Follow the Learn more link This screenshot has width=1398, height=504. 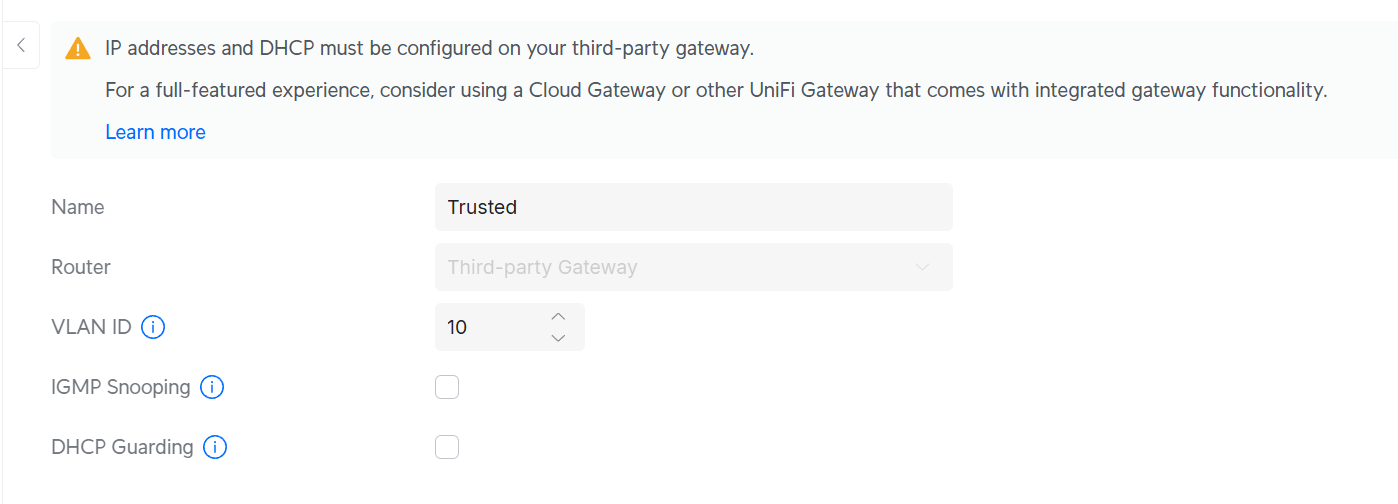[155, 132]
